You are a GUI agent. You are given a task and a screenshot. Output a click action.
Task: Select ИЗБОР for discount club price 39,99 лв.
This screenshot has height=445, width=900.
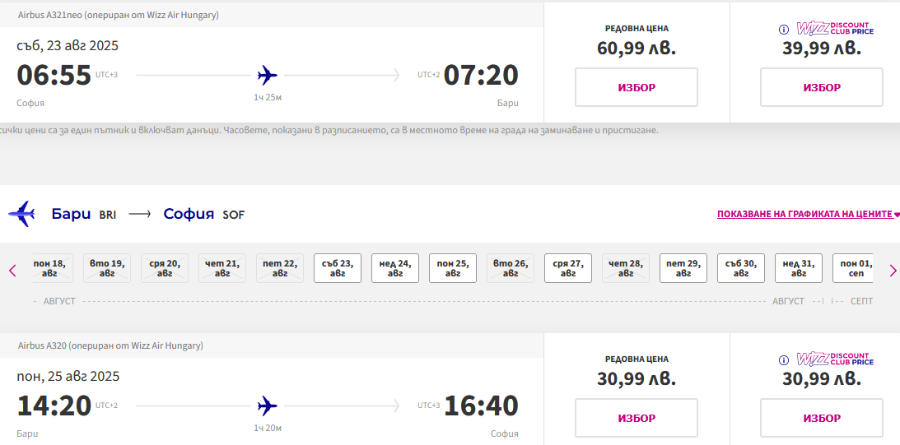[821, 87]
